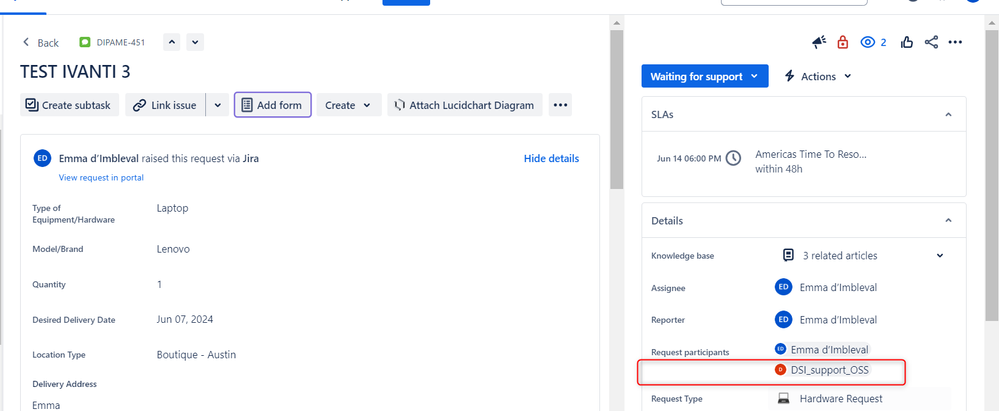Open the Create dropdown
Screen dimensions: 999x411
coord(349,105)
